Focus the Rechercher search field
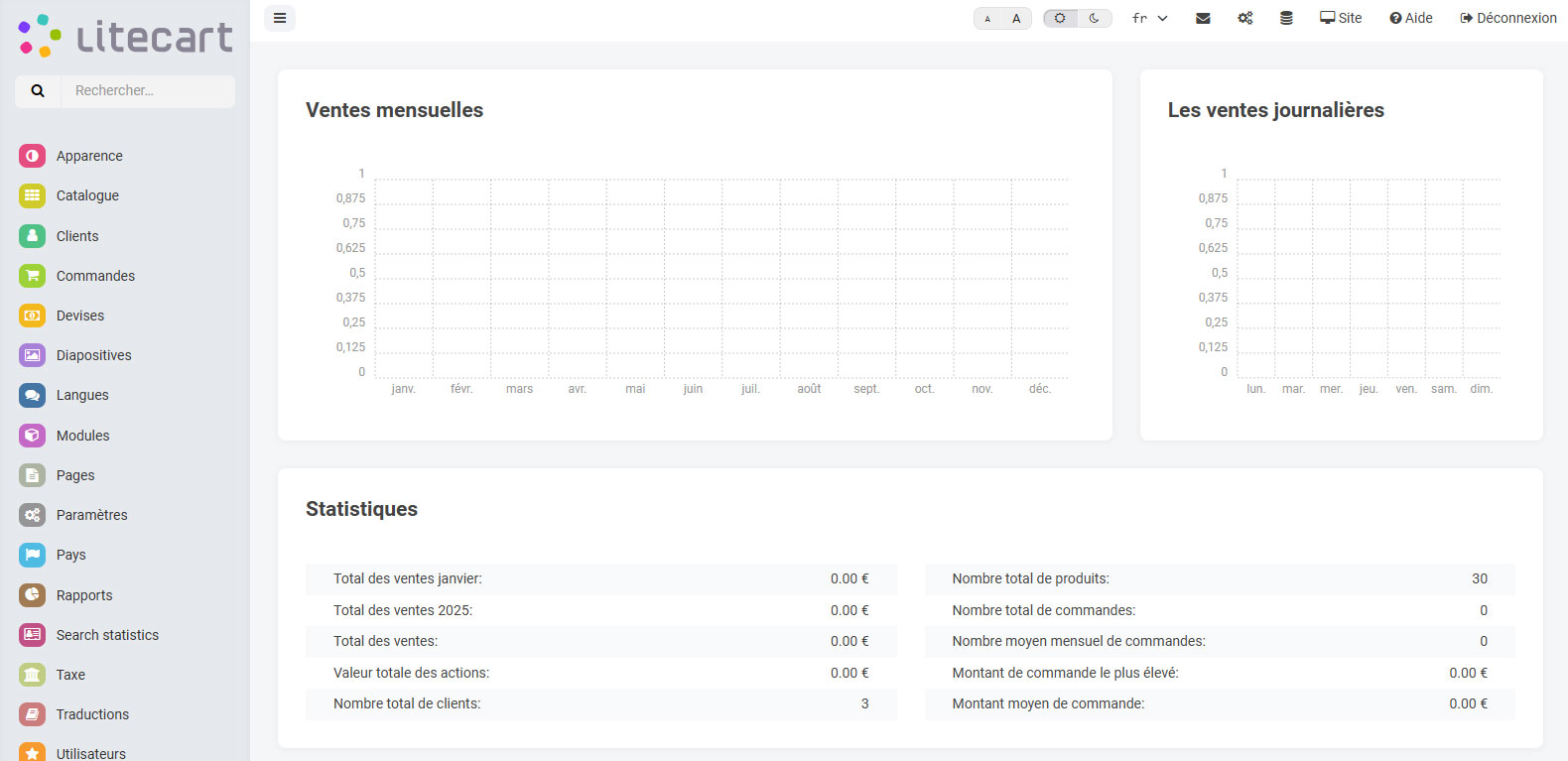Image resolution: width=1568 pixels, height=761 pixels. 147,90
